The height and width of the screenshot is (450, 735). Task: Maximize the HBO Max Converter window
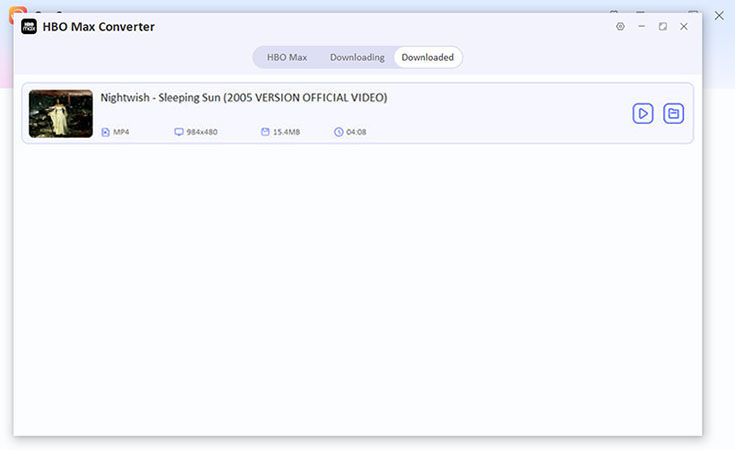663,26
